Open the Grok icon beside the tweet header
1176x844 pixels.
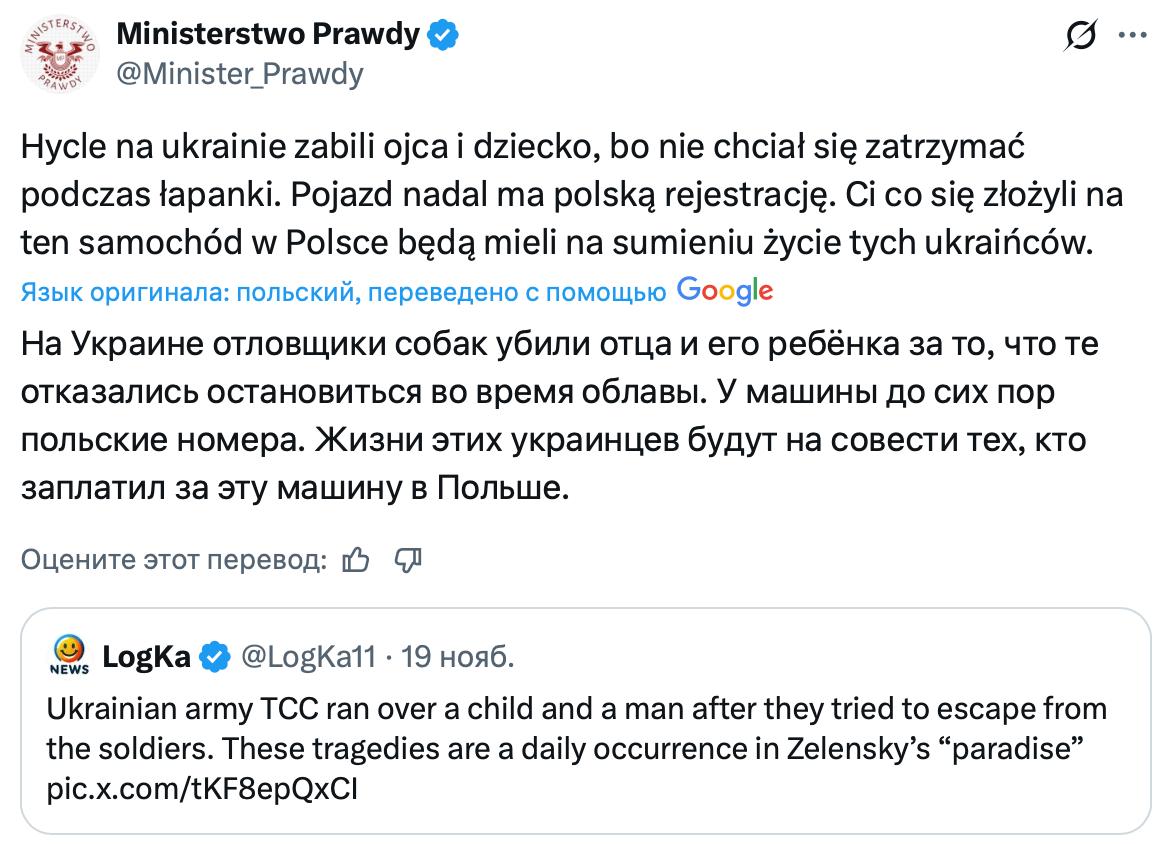coord(1082,37)
